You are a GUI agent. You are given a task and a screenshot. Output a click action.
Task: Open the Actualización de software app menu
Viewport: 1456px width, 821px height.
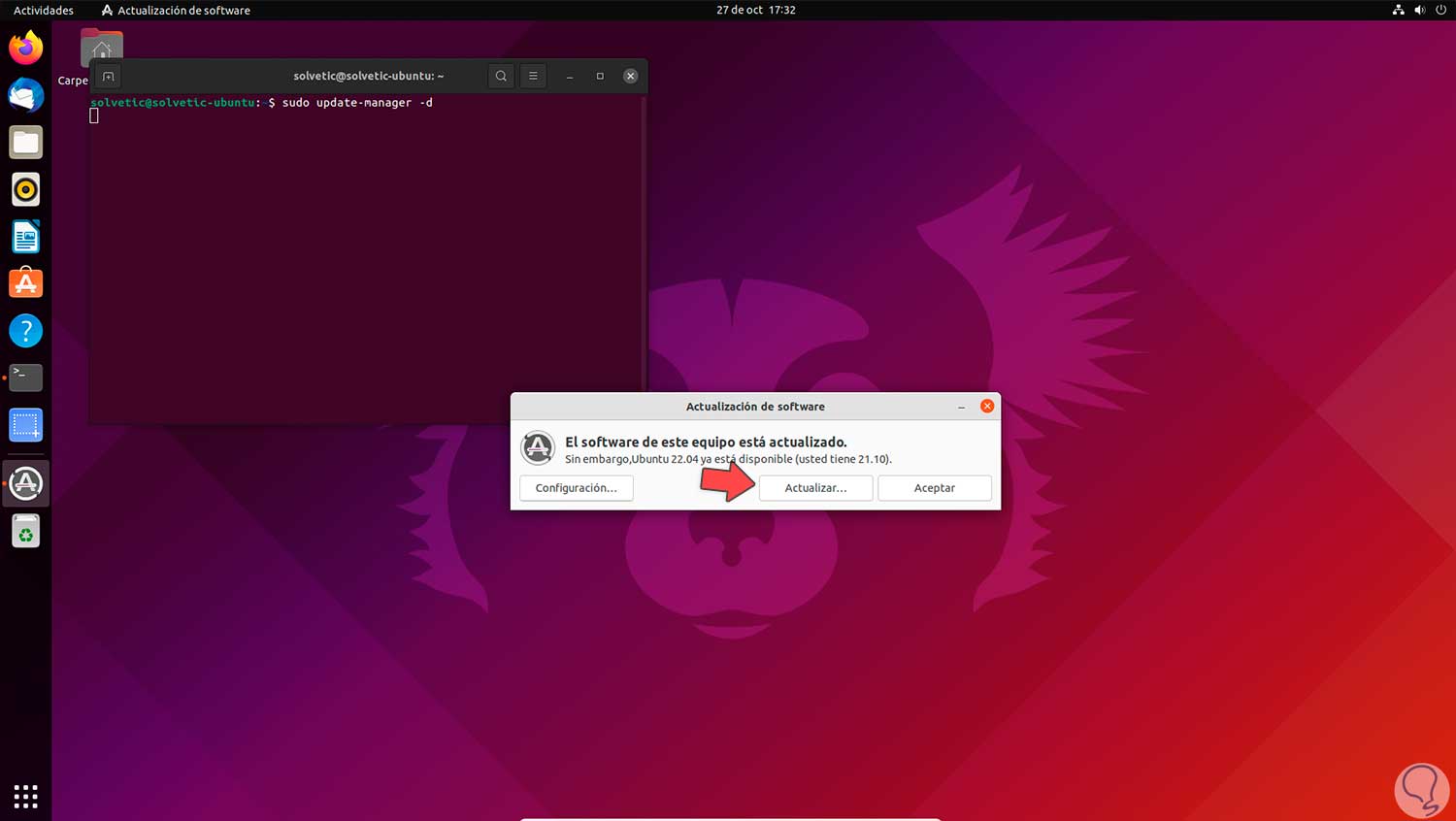(x=176, y=10)
